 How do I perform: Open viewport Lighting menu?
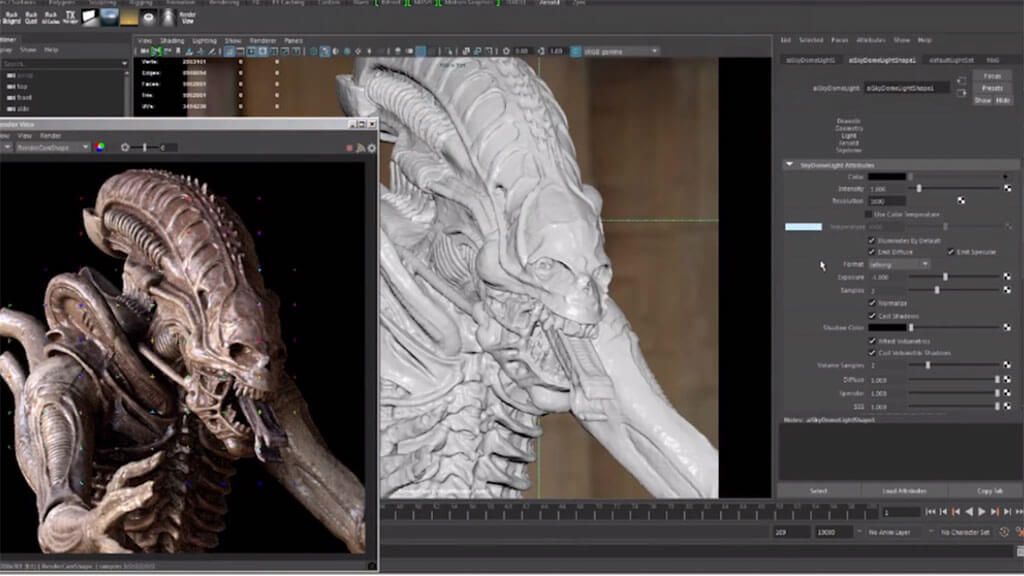click(204, 40)
